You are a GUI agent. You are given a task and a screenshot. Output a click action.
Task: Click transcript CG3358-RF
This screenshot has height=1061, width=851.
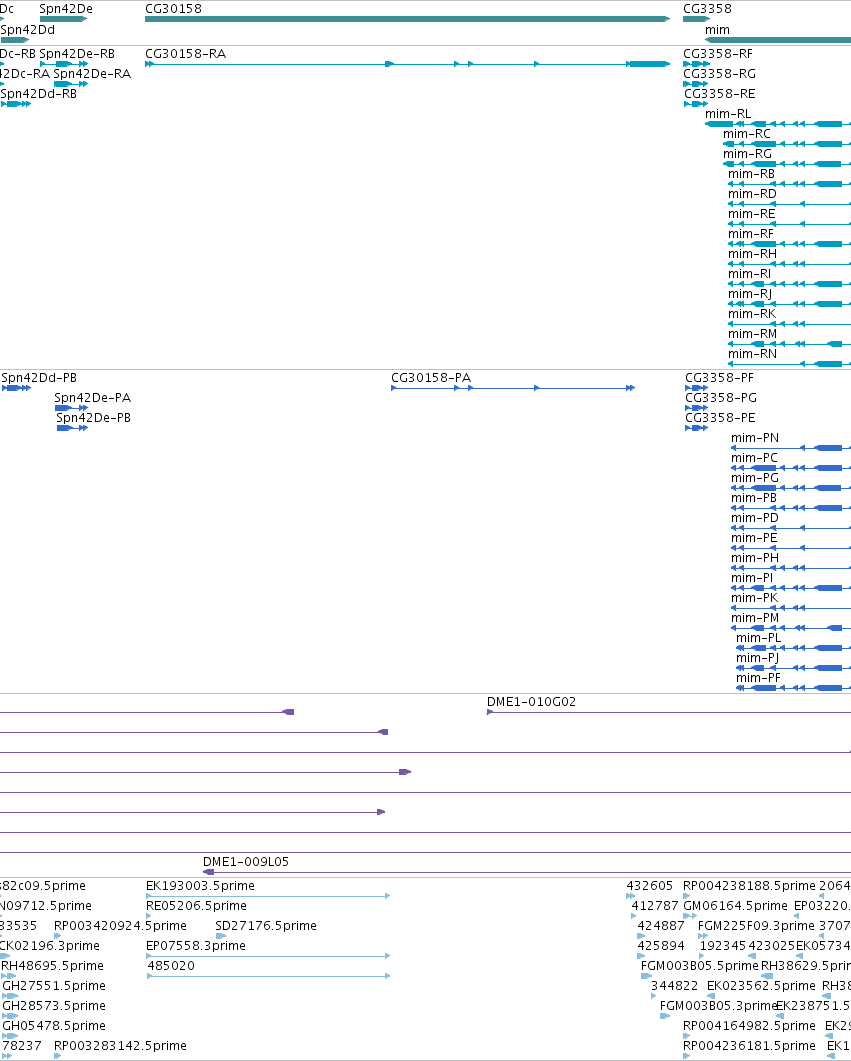pyautogui.click(x=718, y=53)
